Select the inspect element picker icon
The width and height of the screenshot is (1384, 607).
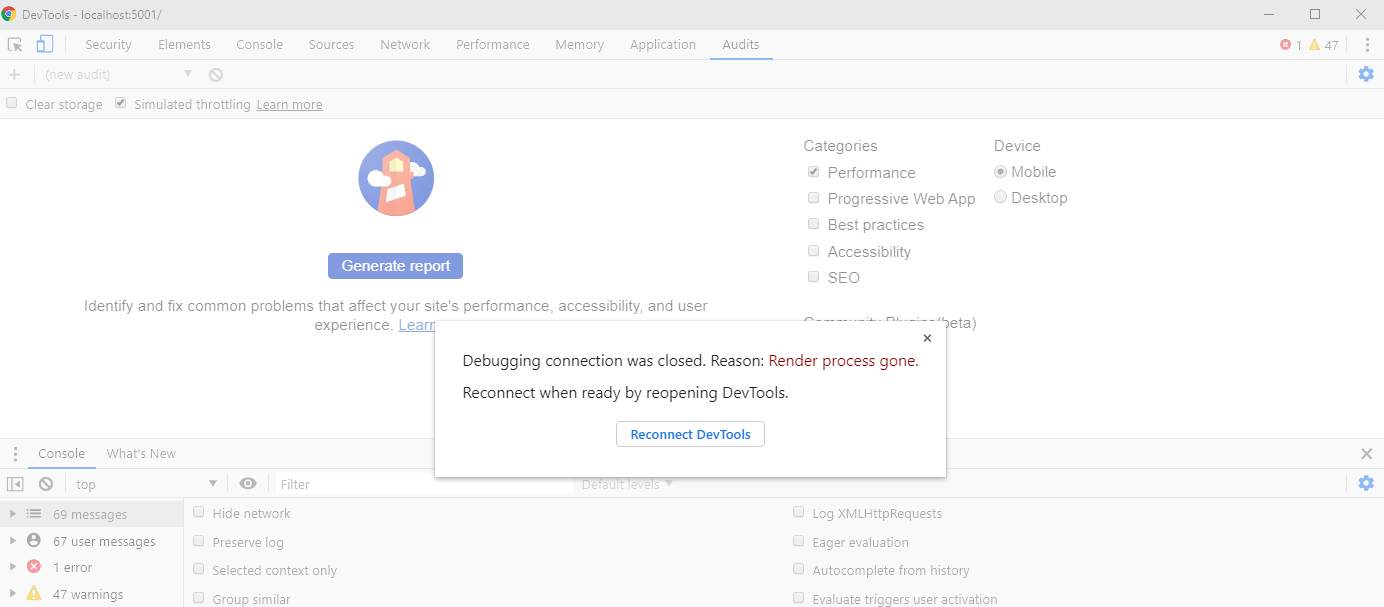pos(15,45)
